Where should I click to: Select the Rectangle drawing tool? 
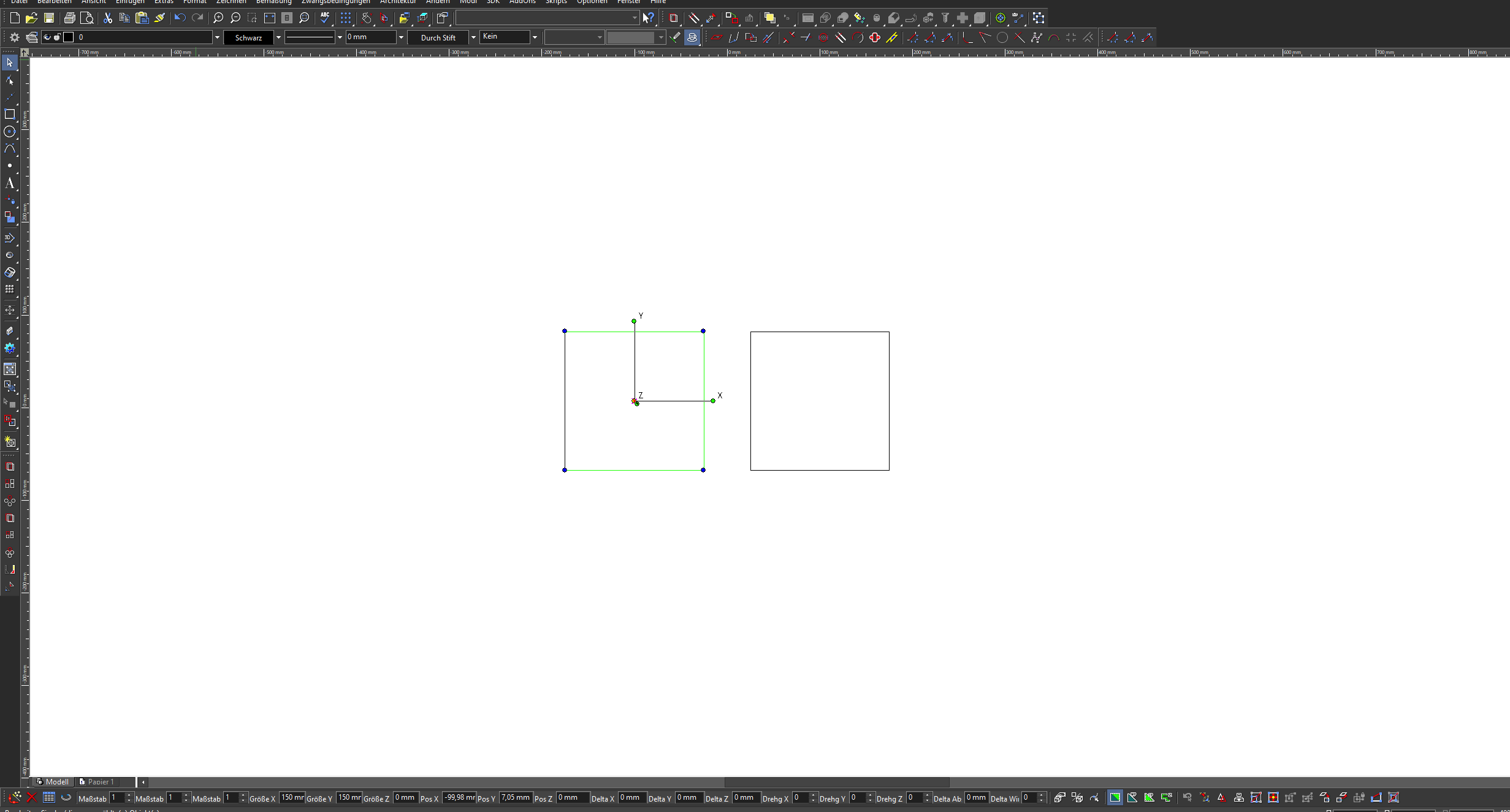(10, 115)
